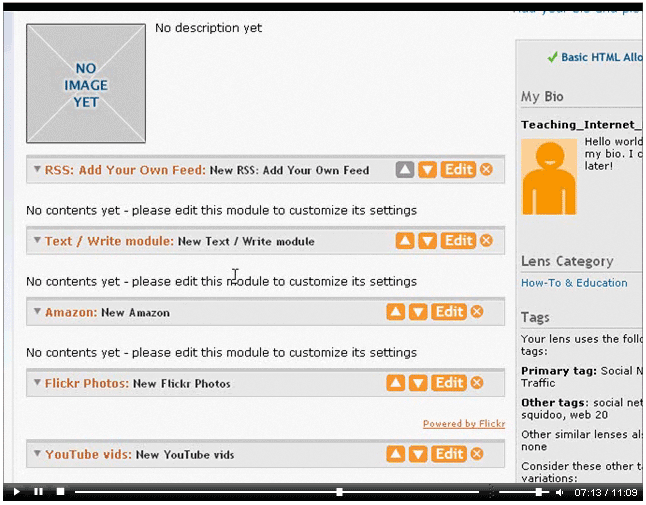Click the Lens Category heading
The height and width of the screenshot is (505, 646).
567,261
